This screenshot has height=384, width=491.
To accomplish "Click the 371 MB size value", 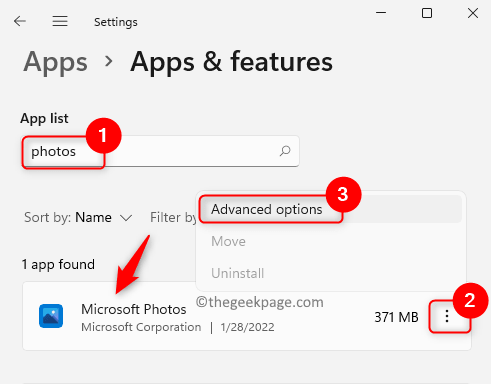I will (x=396, y=317).
